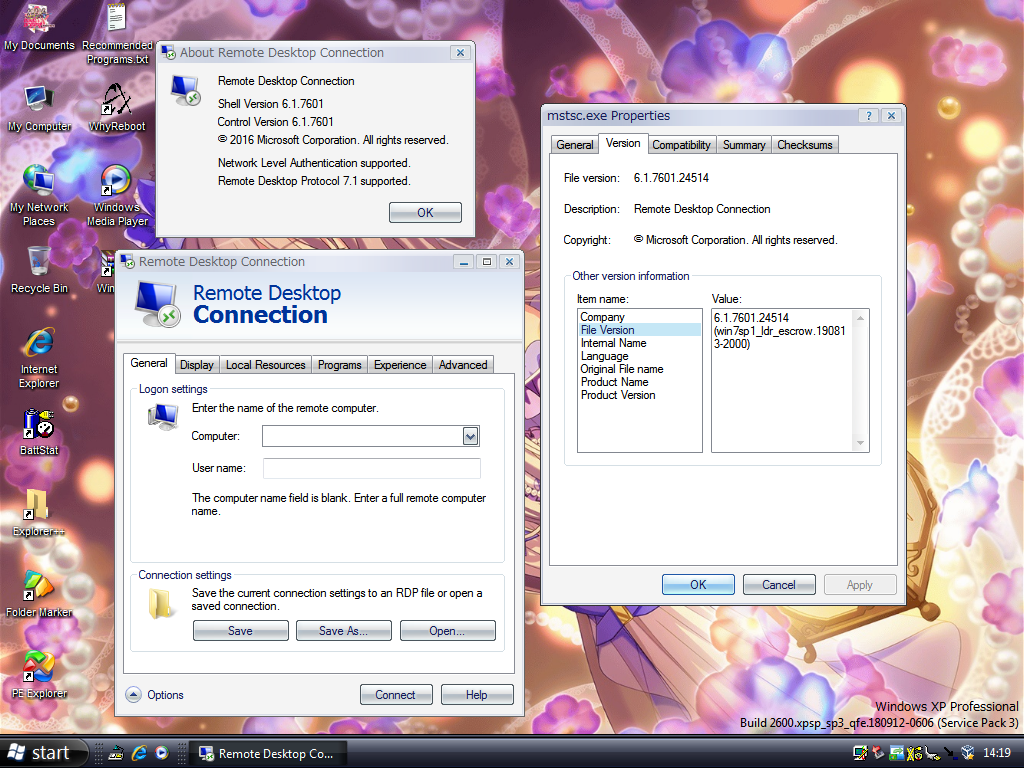The height and width of the screenshot is (768, 1024).
Task: Click OK in mstsc.exe Properties
Action: [x=698, y=584]
